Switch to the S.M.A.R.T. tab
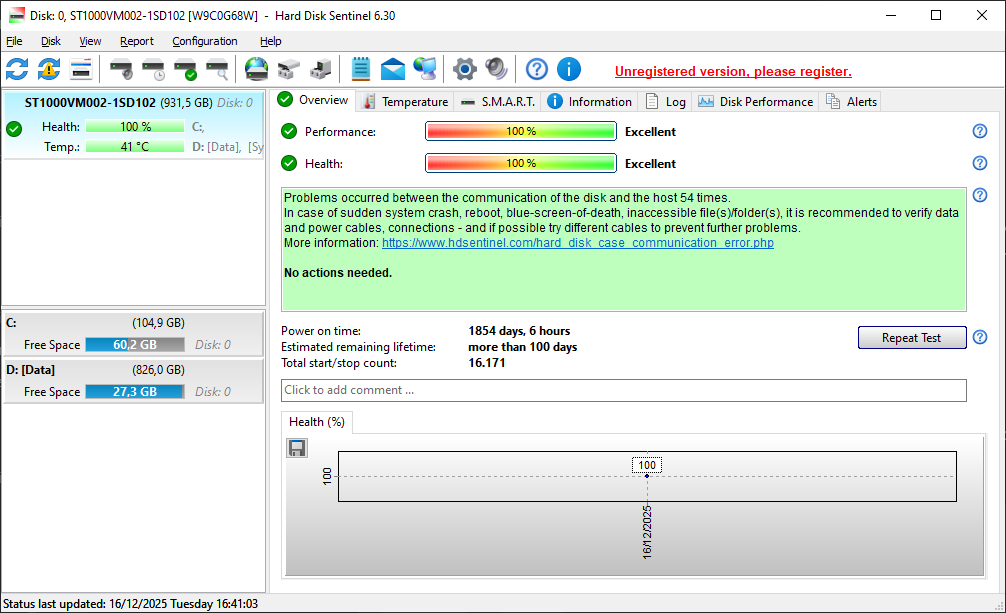 498,101
